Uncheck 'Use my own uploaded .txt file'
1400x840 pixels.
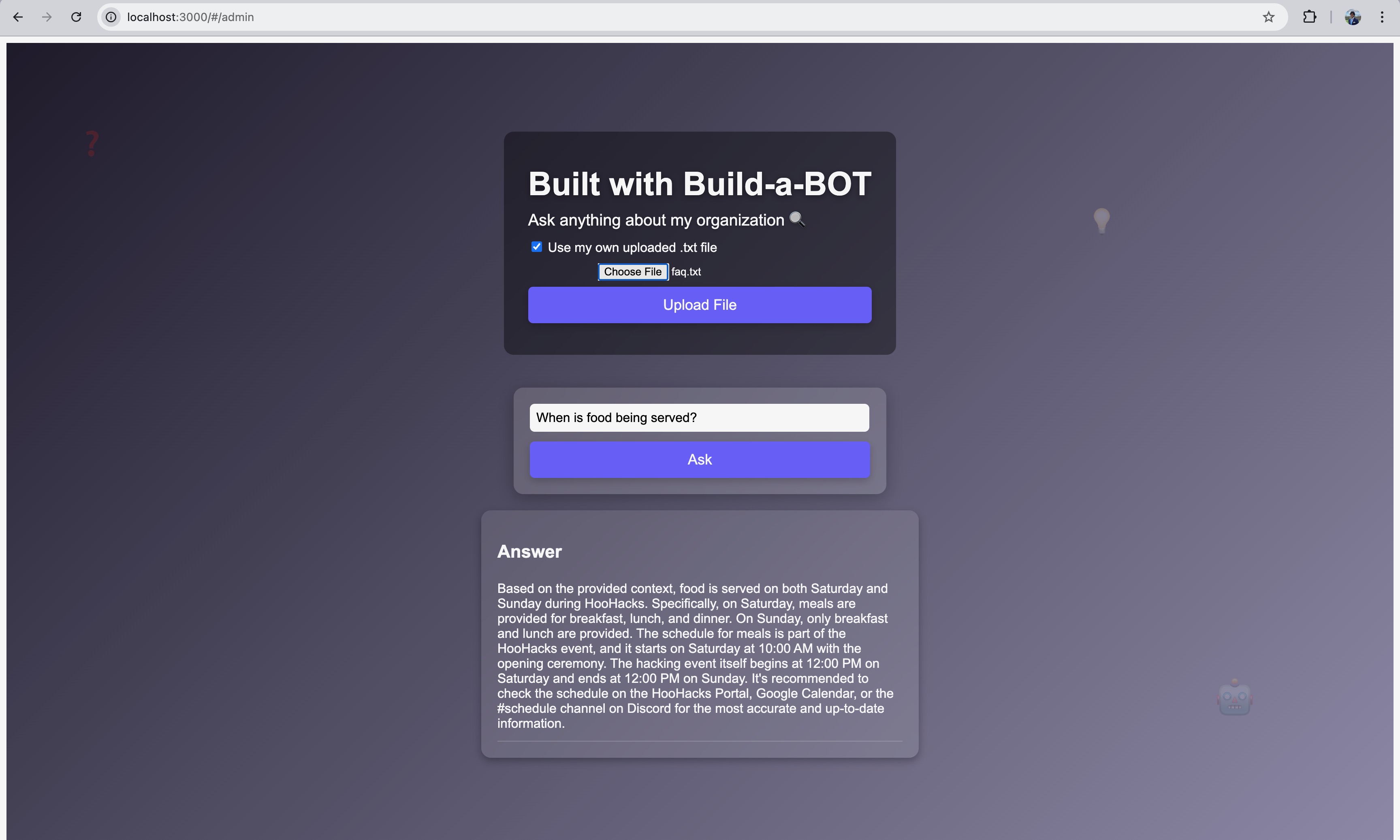[536, 247]
